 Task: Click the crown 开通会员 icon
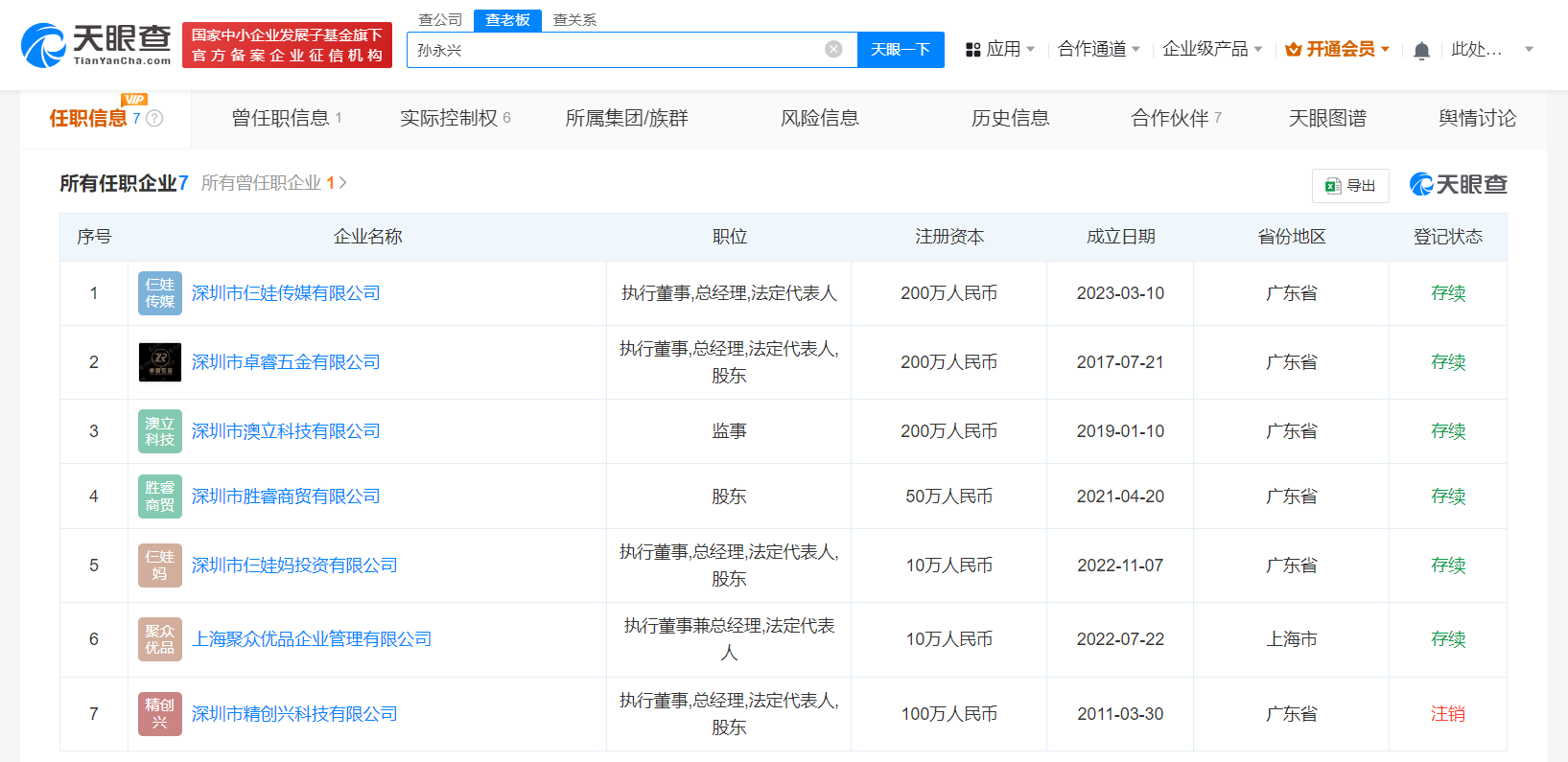tap(1293, 49)
